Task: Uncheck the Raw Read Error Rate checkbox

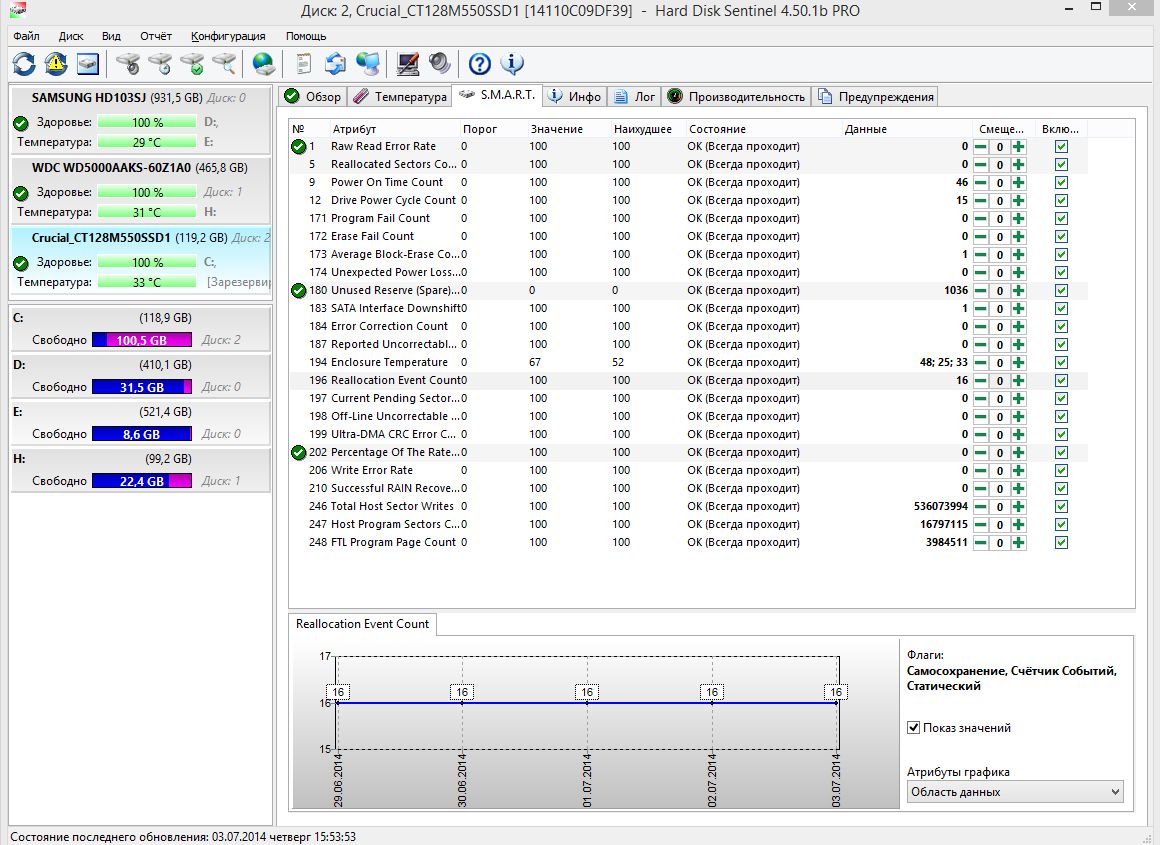Action: pyautogui.click(x=1061, y=146)
